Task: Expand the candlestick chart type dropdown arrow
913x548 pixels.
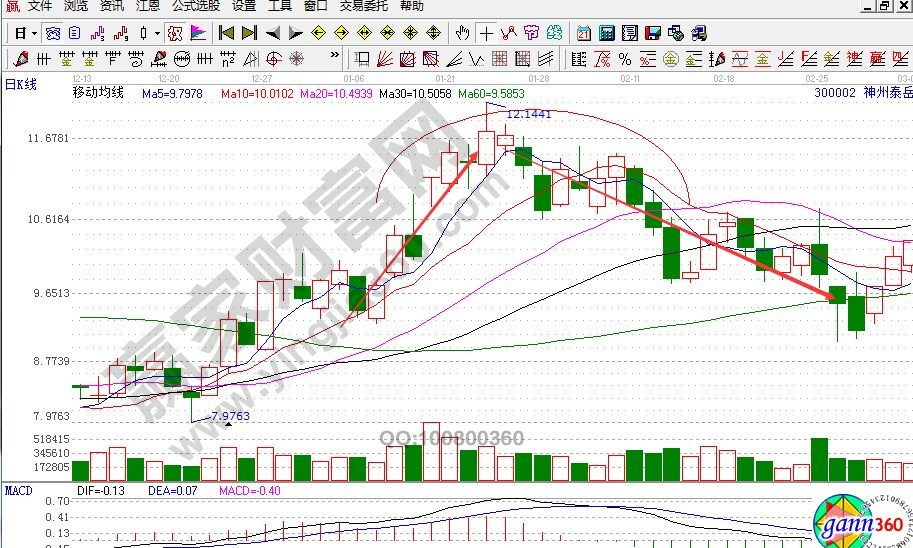Action: [x=156, y=33]
